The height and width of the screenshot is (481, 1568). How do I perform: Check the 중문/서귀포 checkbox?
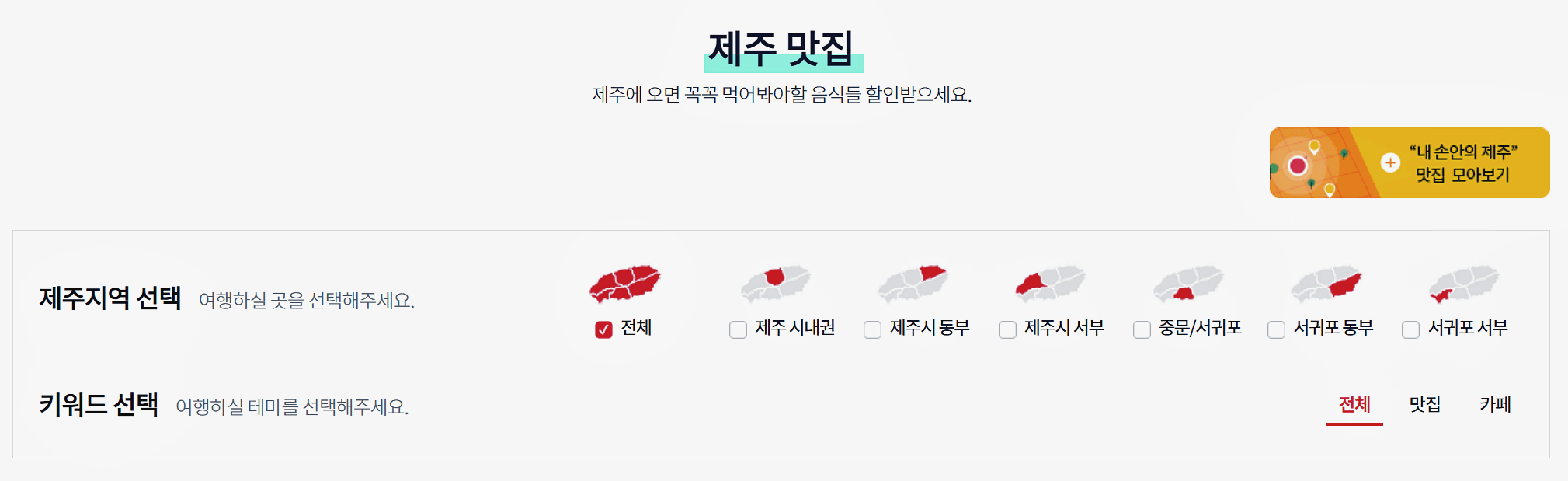[x=1141, y=329]
